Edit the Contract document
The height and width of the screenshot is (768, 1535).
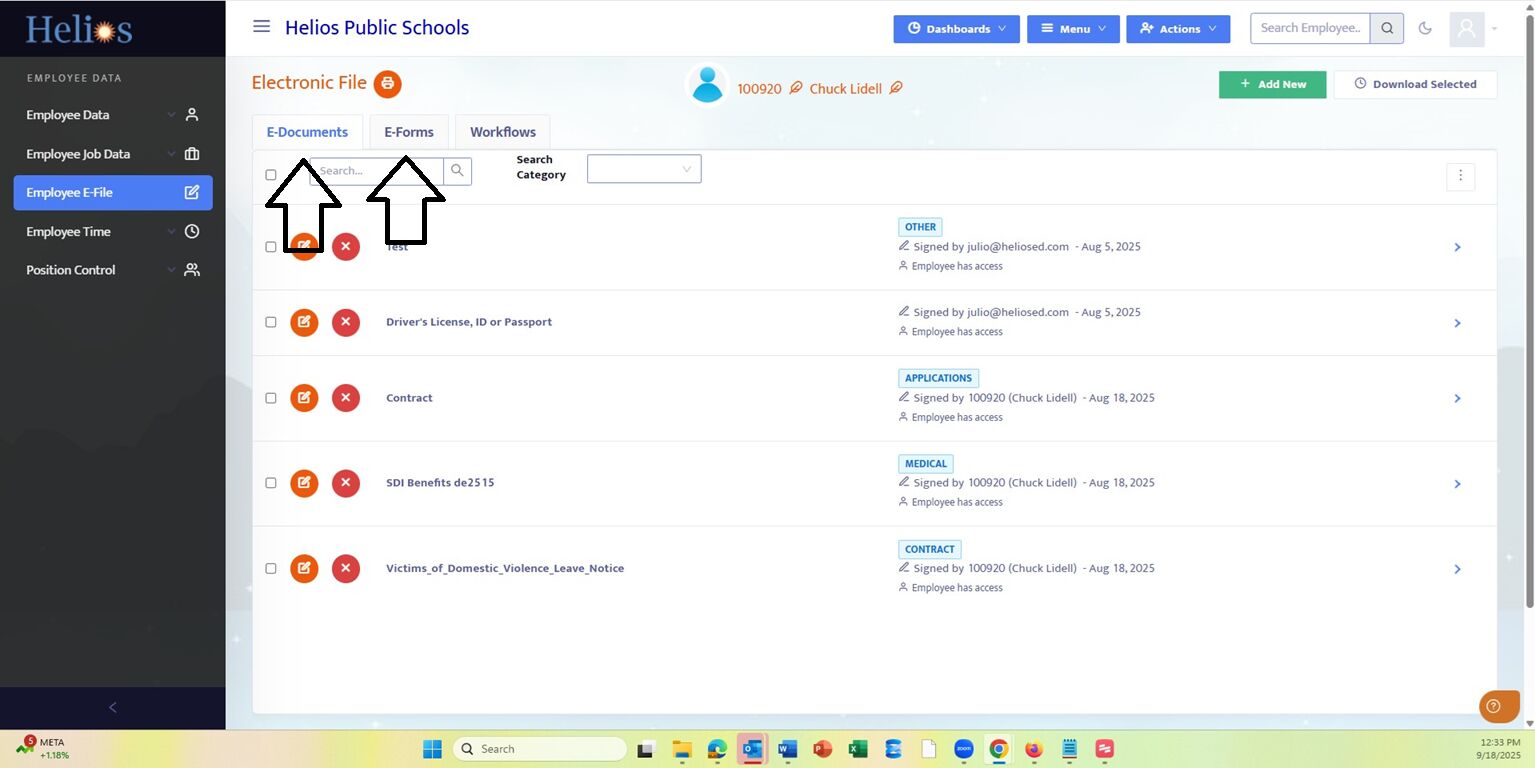[304, 398]
